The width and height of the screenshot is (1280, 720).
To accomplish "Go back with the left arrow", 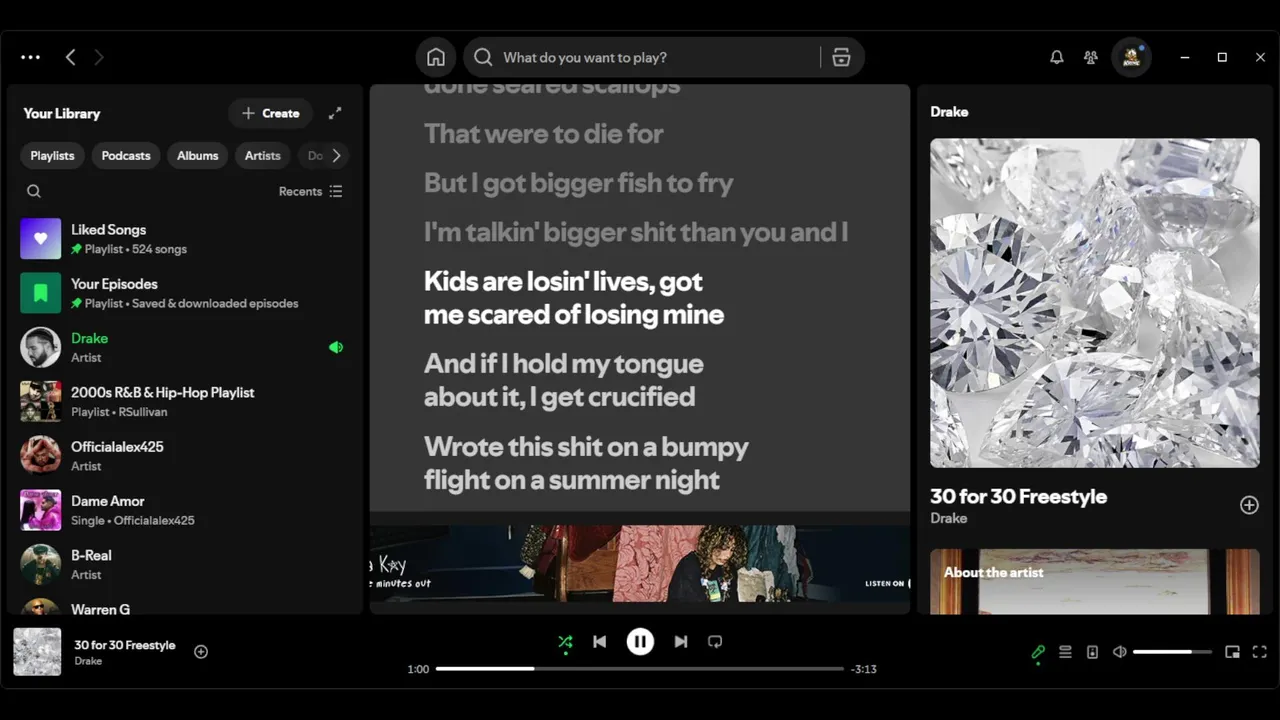I will (70, 57).
